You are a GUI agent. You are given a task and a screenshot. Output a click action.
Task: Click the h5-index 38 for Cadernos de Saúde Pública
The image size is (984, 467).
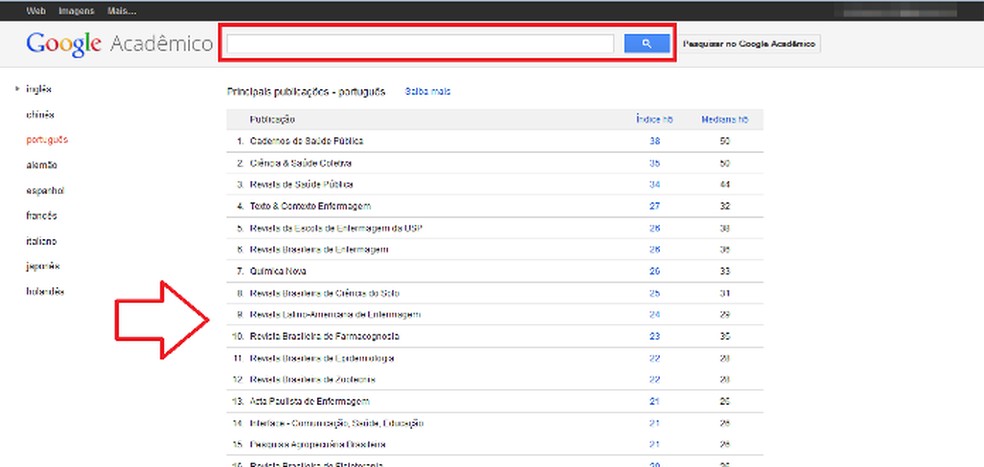pyautogui.click(x=655, y=141)
